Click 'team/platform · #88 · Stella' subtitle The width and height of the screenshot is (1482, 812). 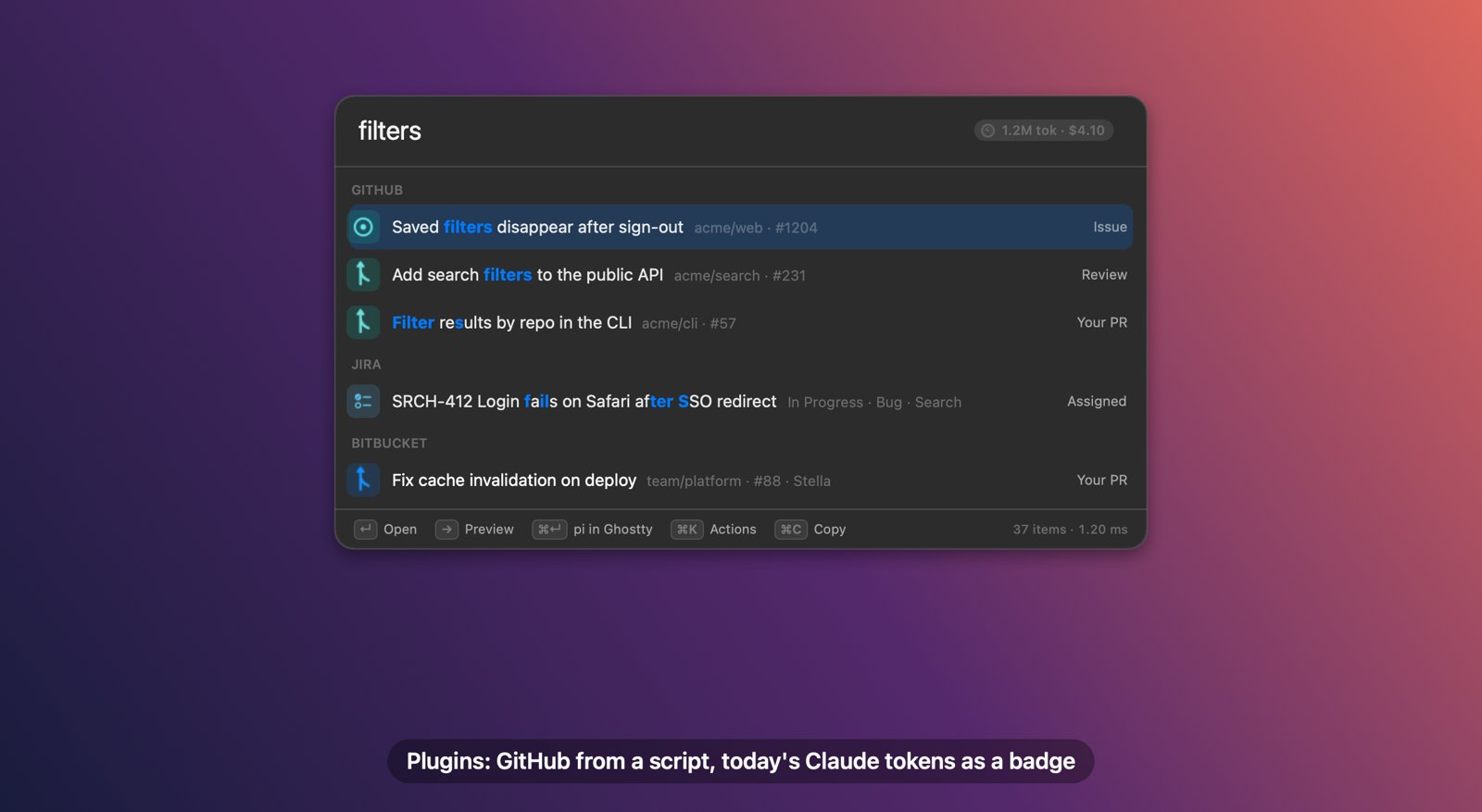[738, 481]
